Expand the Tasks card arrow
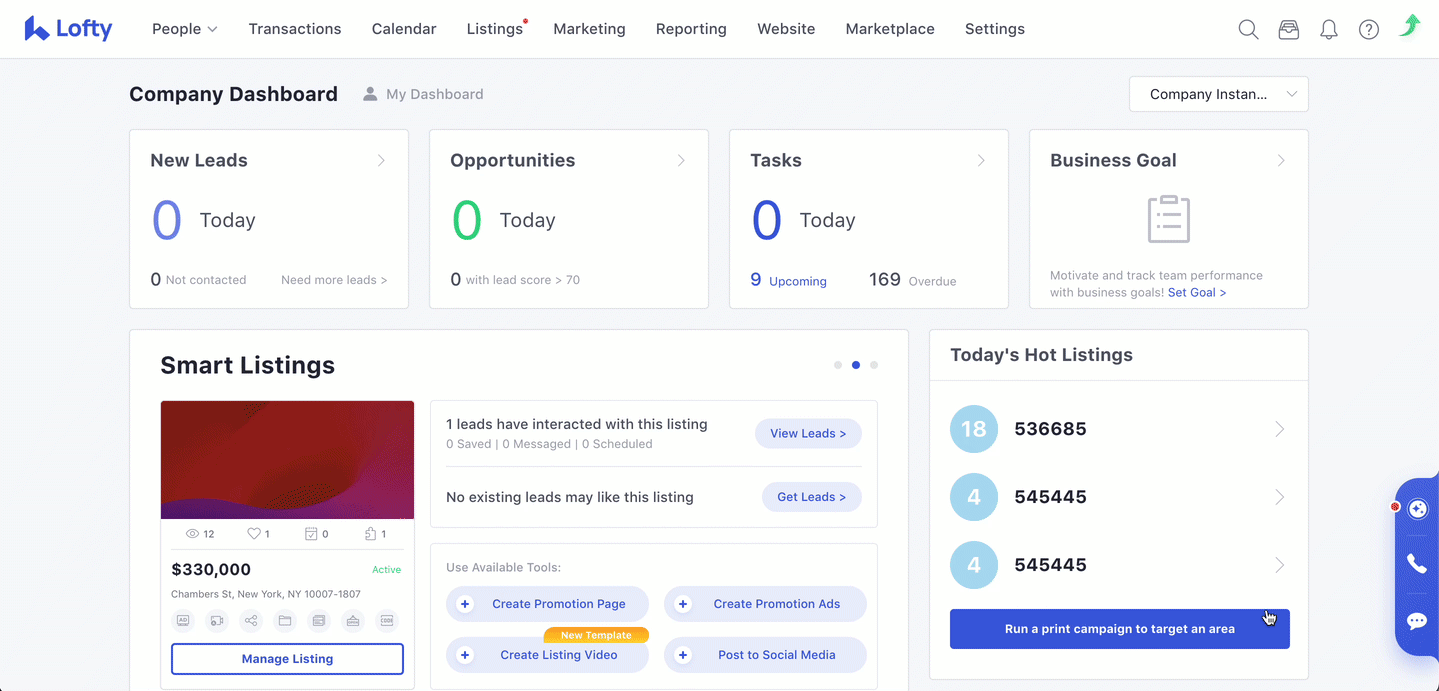 click(981, 160)
